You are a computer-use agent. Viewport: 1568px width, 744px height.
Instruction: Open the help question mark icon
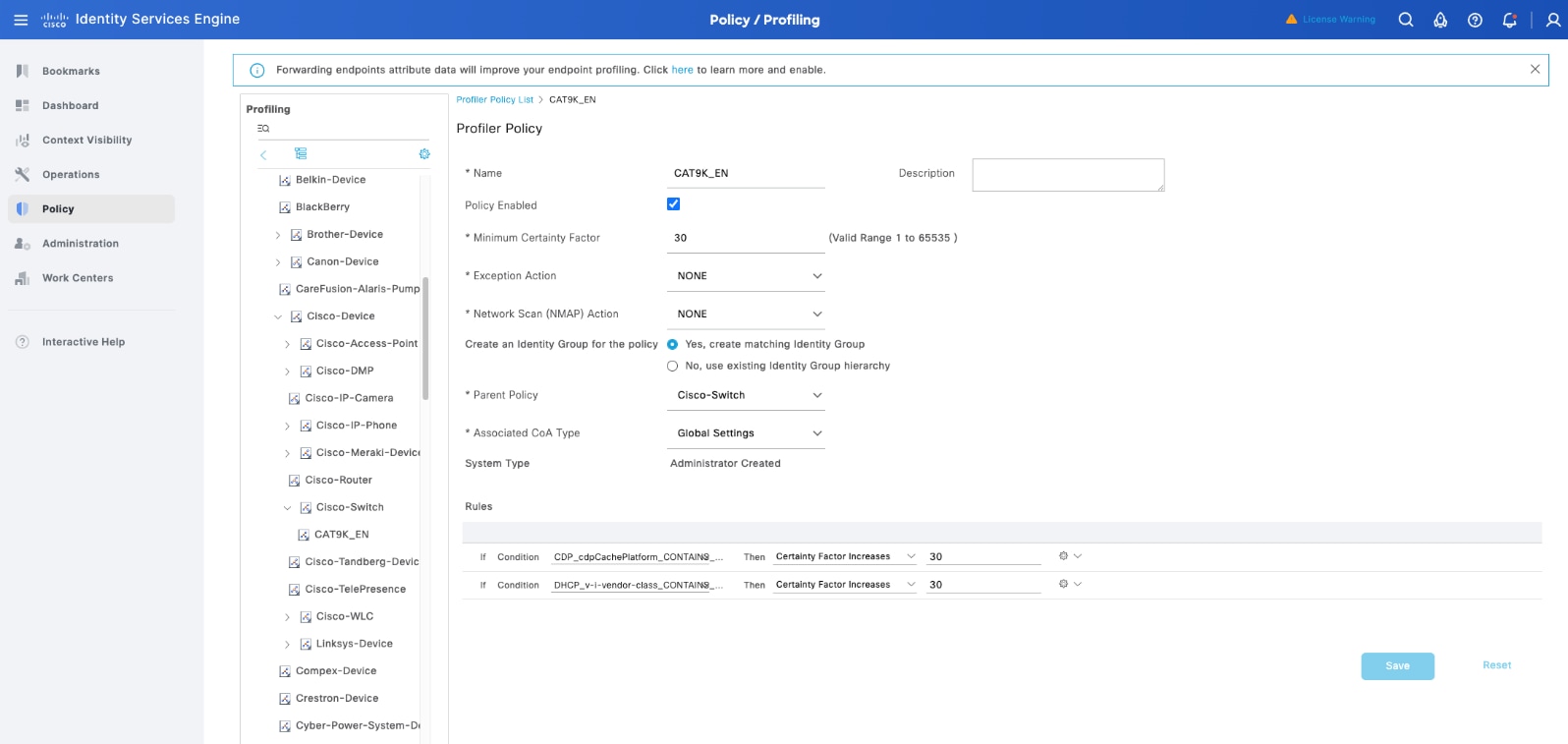click(1475, 20)
